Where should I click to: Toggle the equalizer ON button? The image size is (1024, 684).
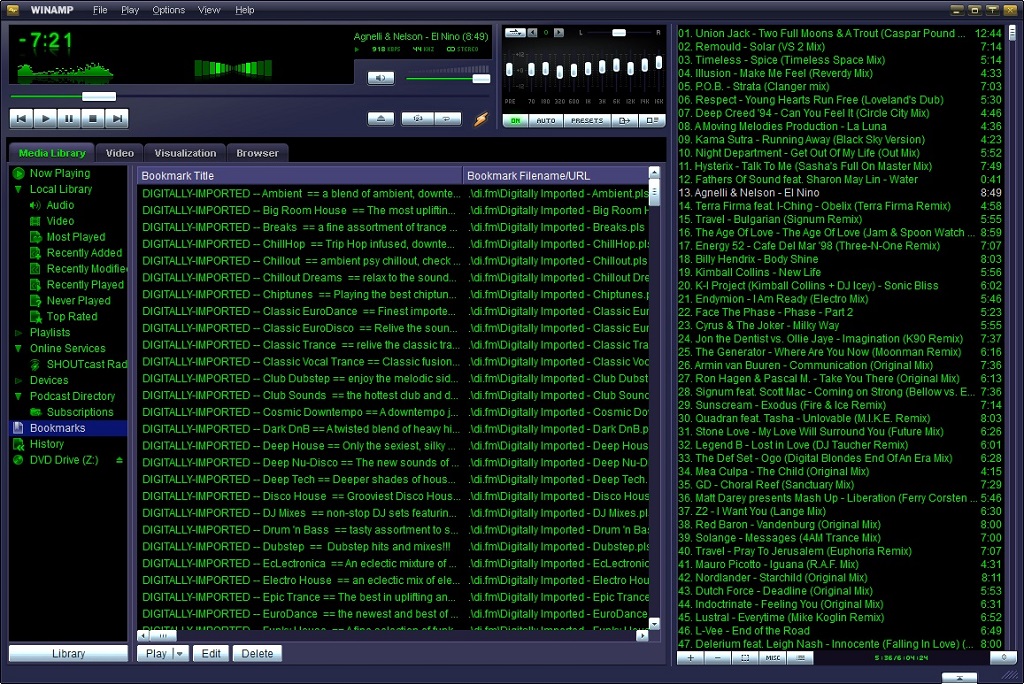point(516,118)
